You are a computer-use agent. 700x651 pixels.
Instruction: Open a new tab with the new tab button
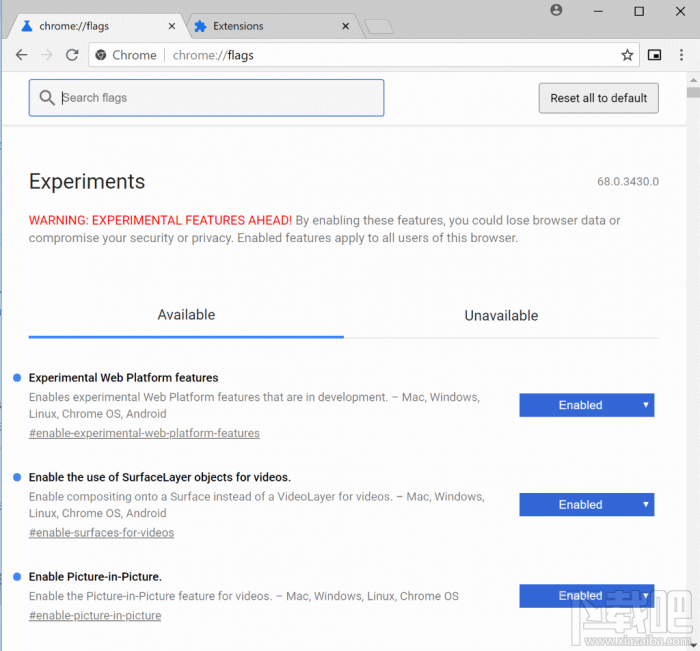pos(379,27)
